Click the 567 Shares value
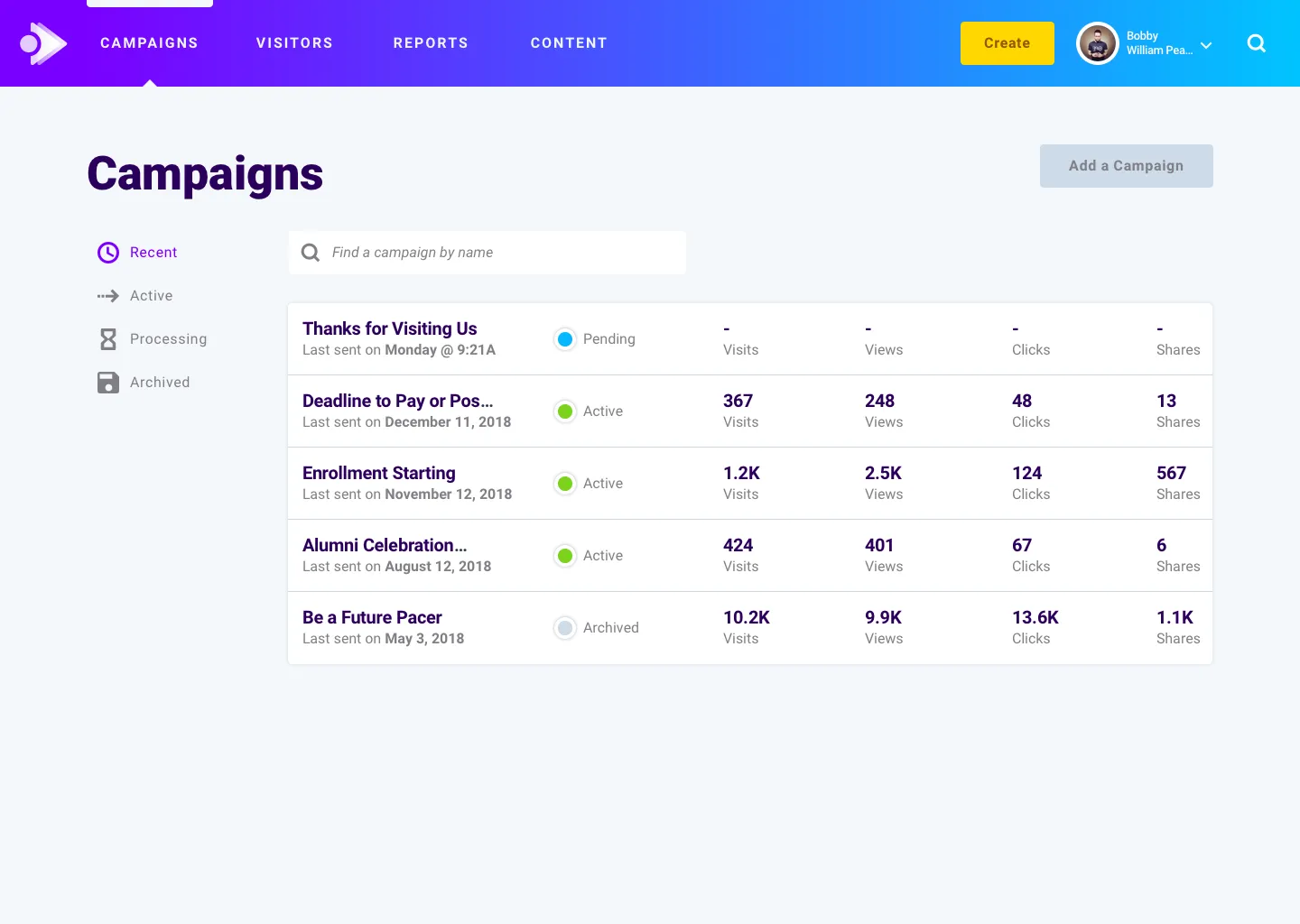The height and width of the screenshot is (924, 1300). tap(1171, 473)
